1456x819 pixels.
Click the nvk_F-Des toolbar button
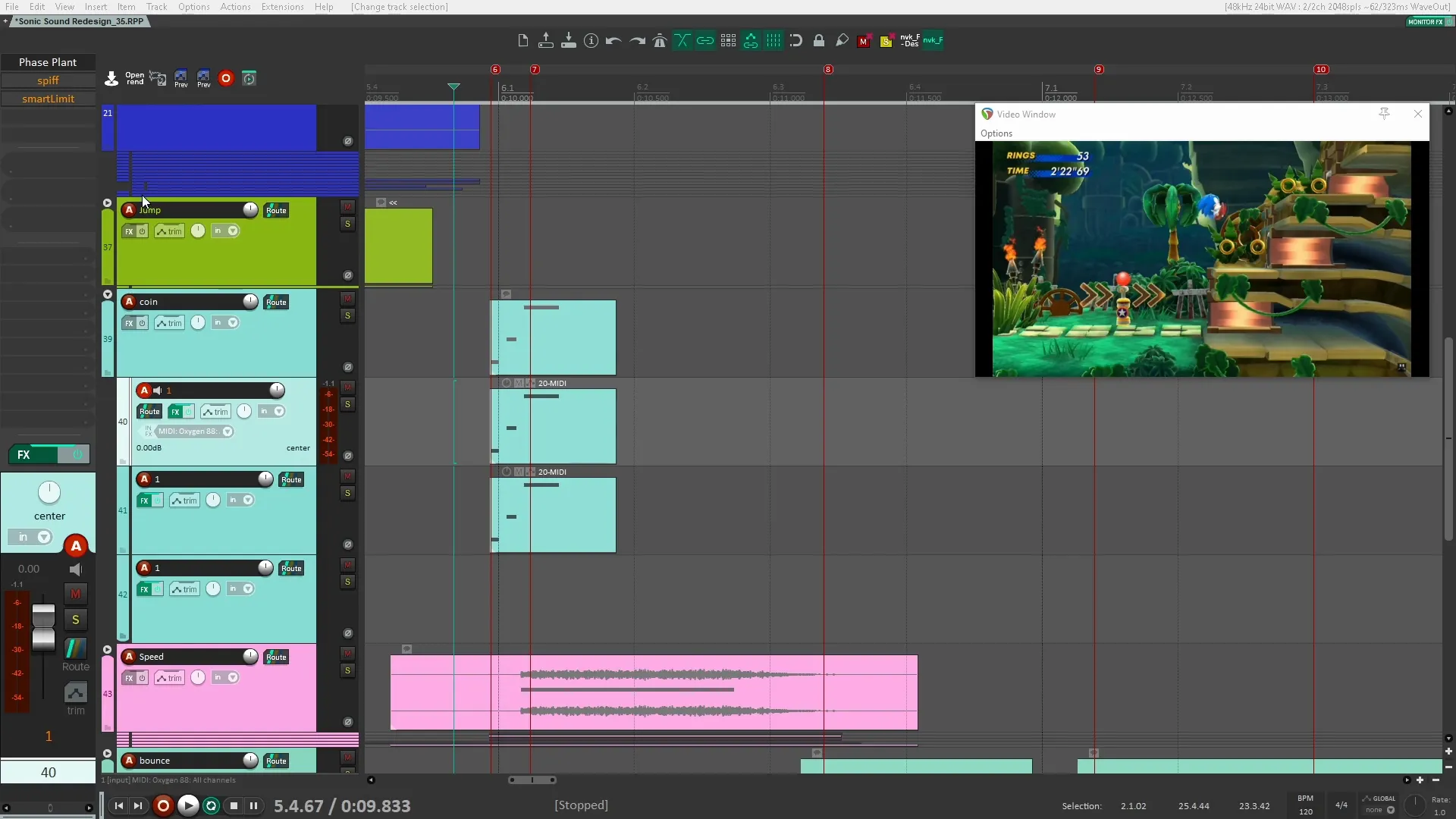point(910,40)
